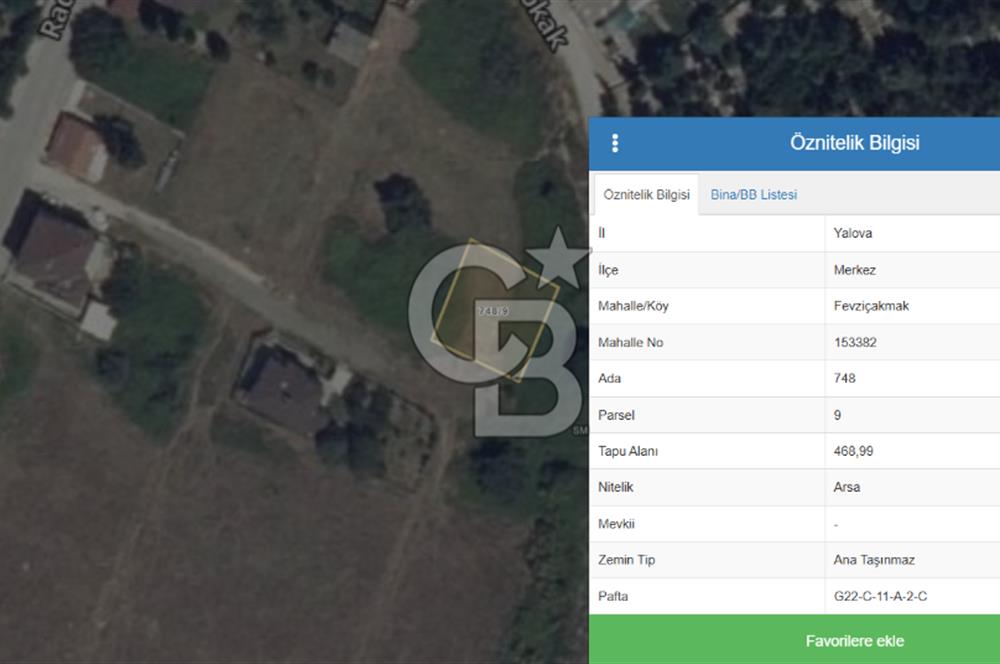Click the Favorilere ekle button
This screenshot has height=664, width=1000.
pos(854,640)
